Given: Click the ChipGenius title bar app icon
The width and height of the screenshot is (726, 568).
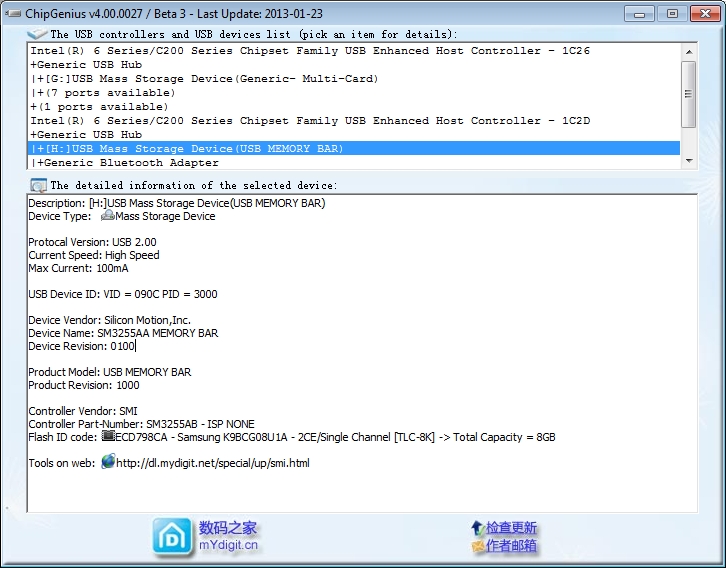Looking at the screenshot, I should pos(13,13).
